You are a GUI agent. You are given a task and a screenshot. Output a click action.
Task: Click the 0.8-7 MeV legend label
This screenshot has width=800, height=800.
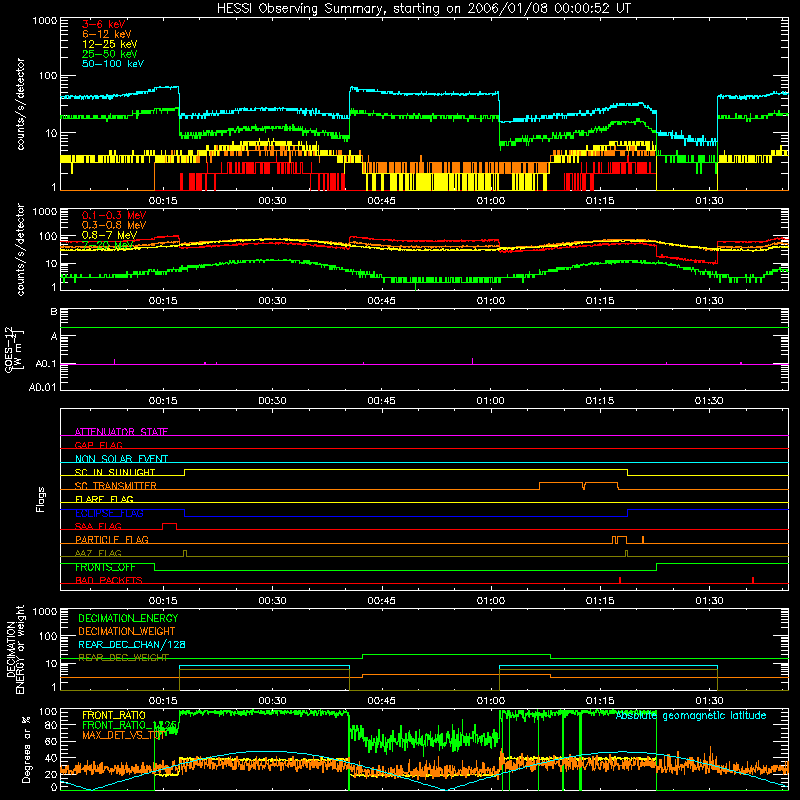[109, 235]
